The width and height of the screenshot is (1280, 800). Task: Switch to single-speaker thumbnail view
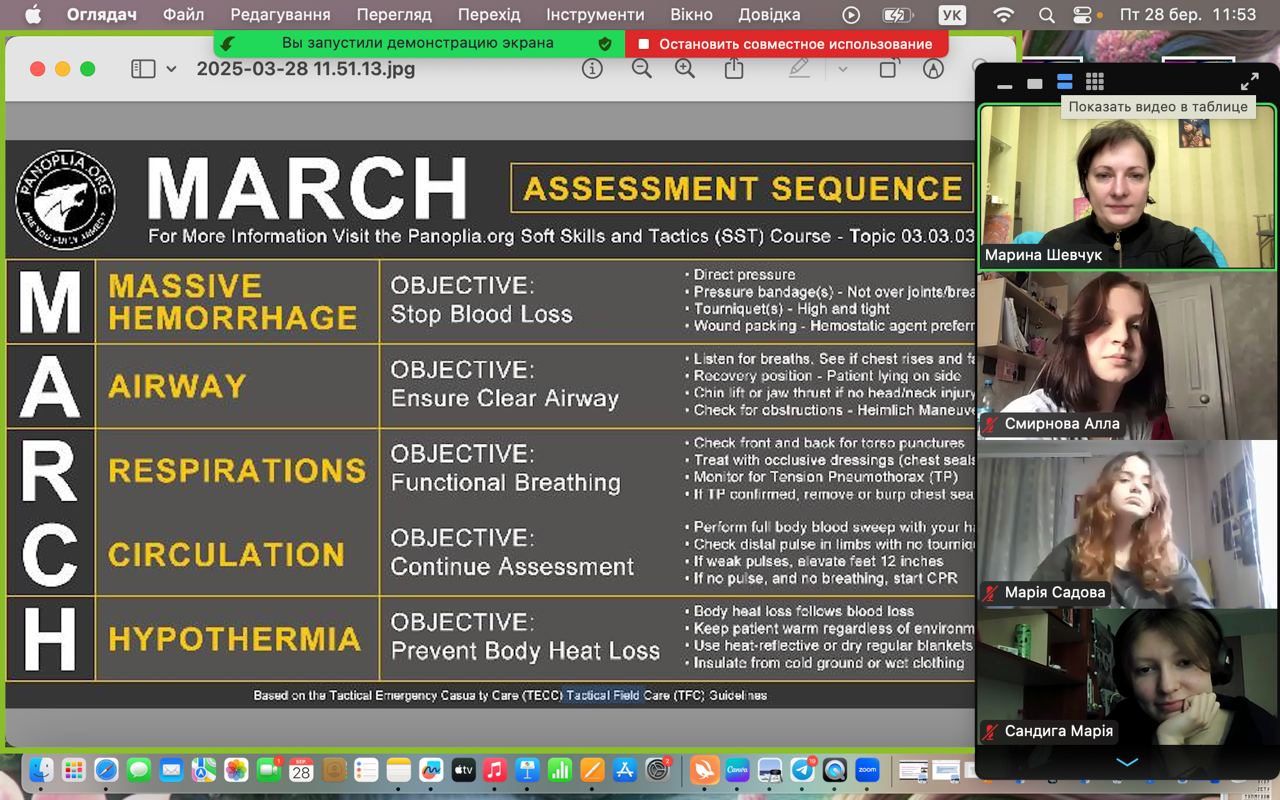click(1034, 83)
